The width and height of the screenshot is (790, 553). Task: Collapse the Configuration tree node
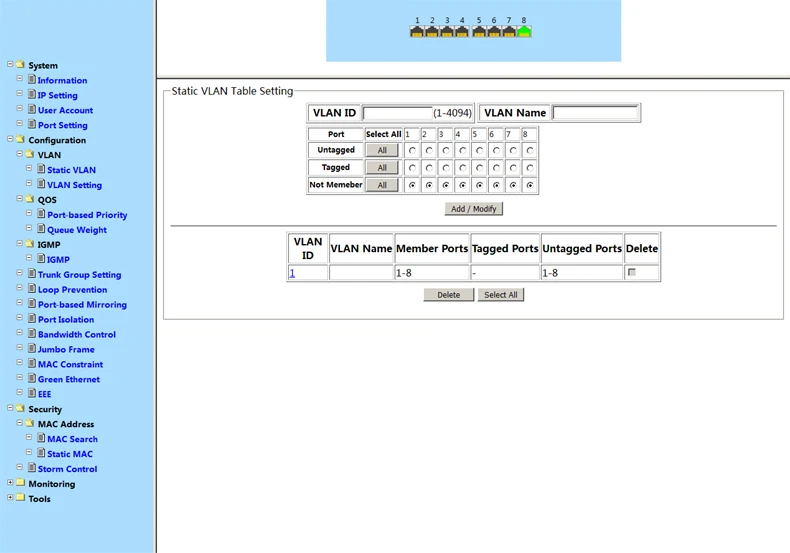coord(10,139)
